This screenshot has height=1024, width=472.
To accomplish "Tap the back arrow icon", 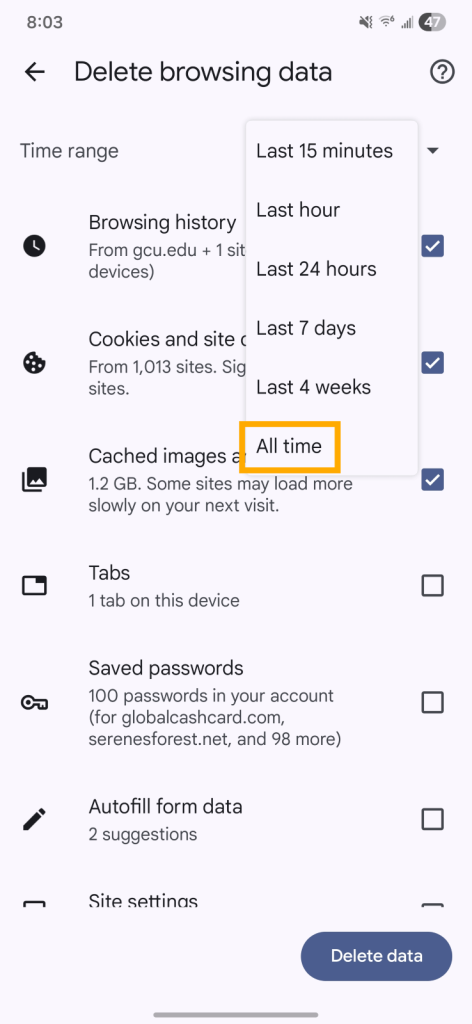I will click(x=35, y=72).
